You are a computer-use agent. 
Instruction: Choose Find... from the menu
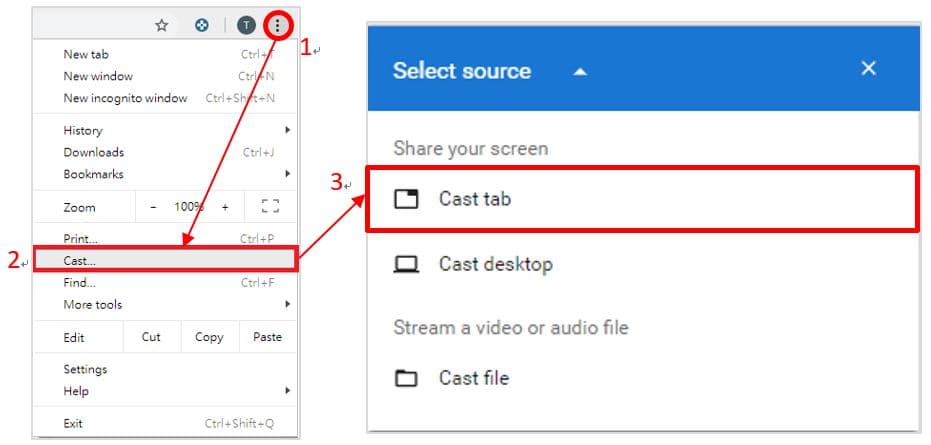pos(165,283)
